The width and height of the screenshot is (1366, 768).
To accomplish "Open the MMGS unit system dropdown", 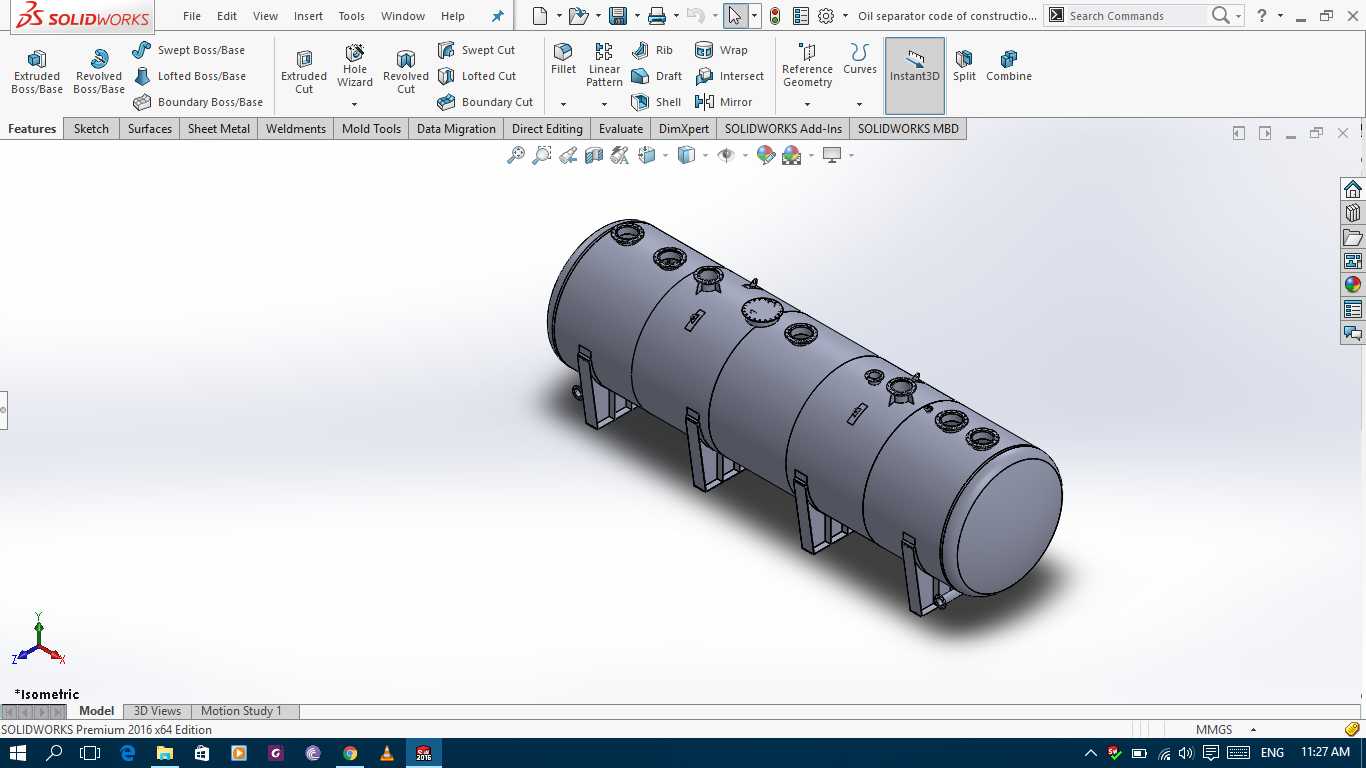I will [x=1225, y=730].
